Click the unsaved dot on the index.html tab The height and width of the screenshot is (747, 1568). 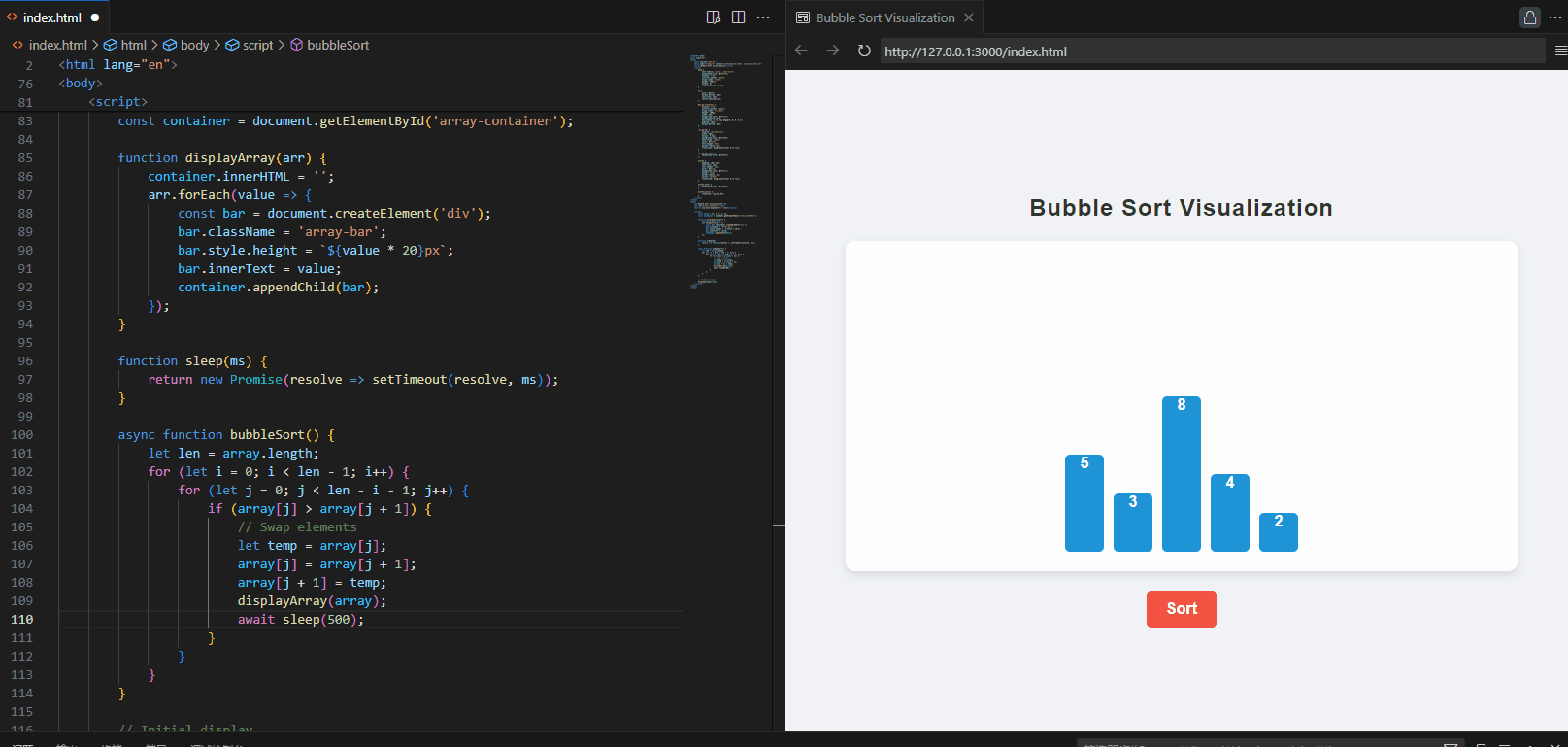[95, 17]
